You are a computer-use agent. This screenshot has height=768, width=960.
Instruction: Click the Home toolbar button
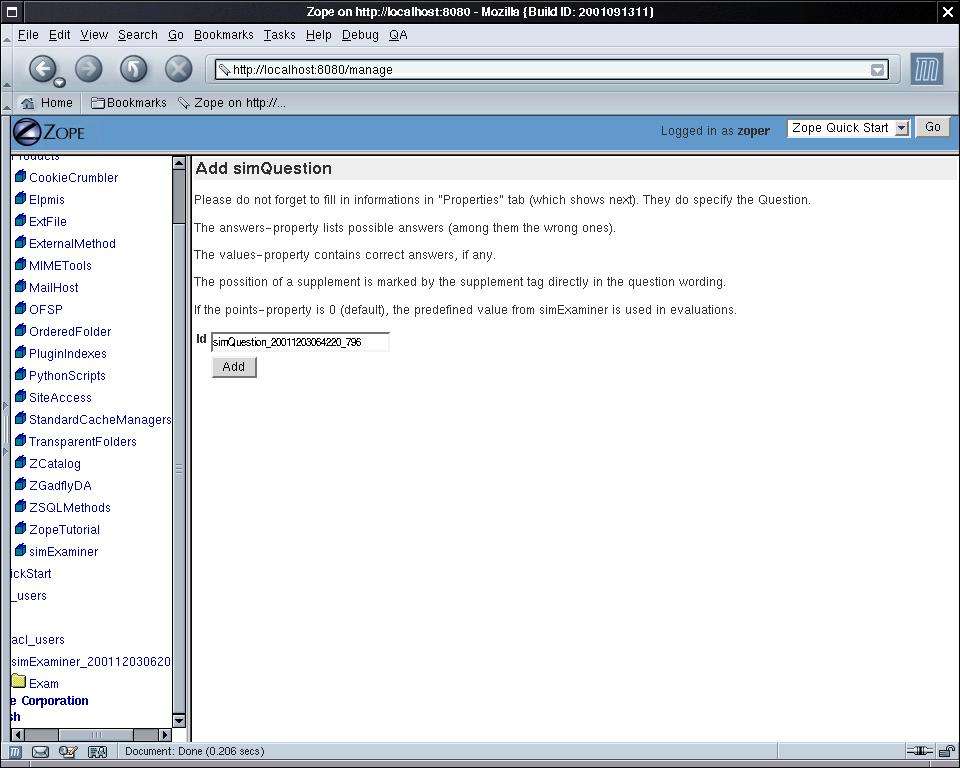47,103
